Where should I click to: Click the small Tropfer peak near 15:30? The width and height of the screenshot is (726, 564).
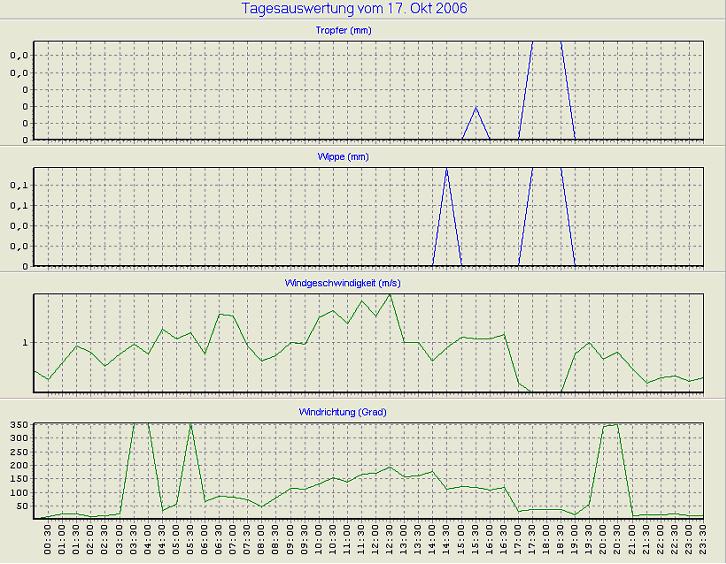point(475,107)
